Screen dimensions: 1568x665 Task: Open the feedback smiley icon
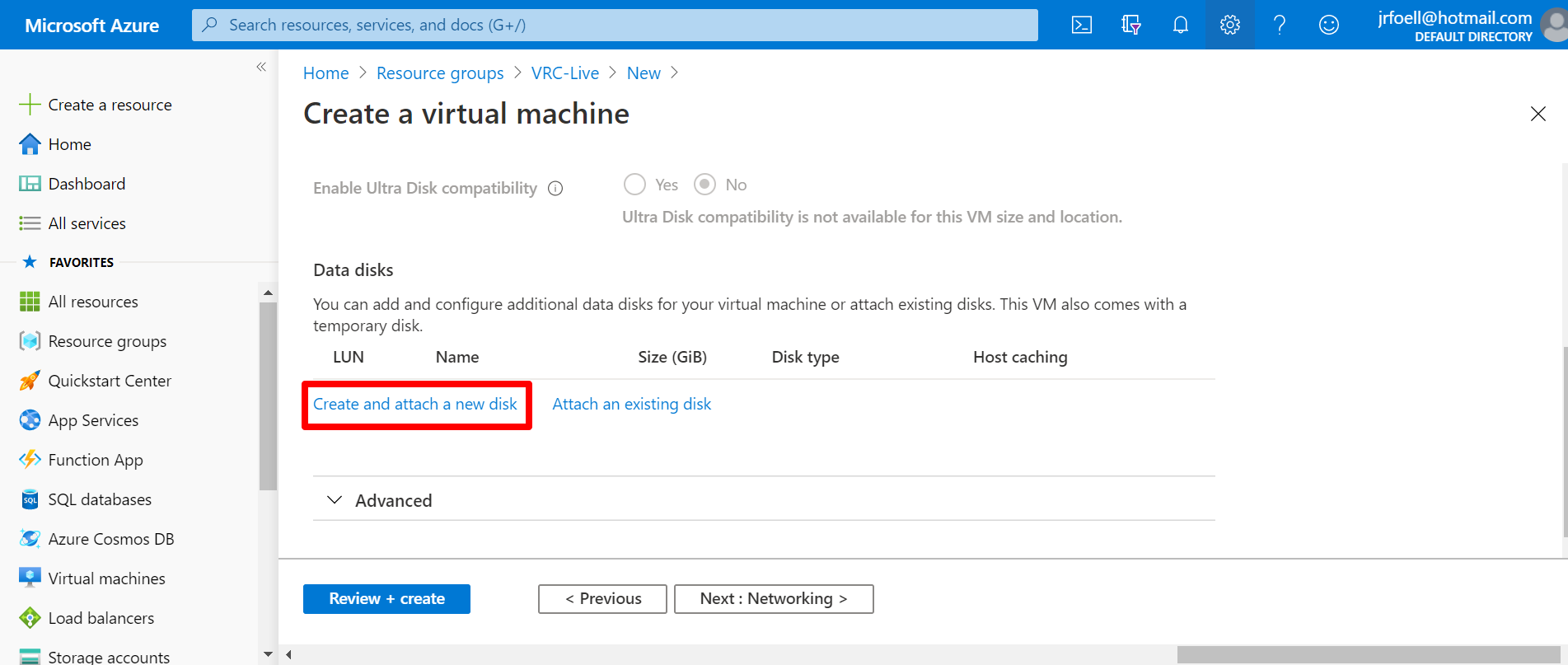click(1329, 25)
